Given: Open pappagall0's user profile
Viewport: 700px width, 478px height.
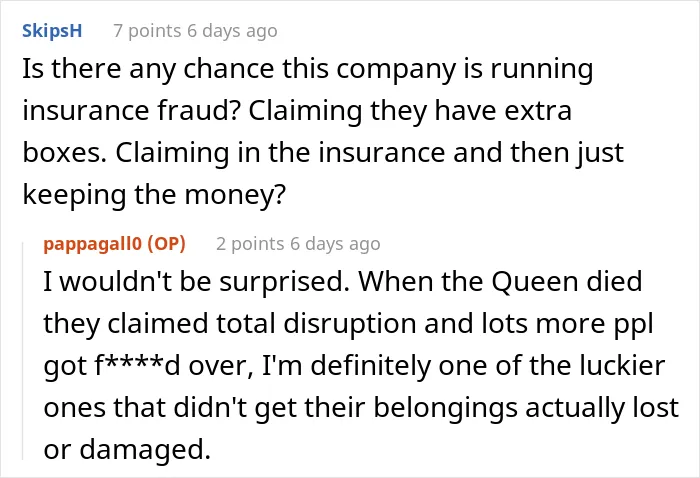Looking at the screenshot, I should [92, 244].
